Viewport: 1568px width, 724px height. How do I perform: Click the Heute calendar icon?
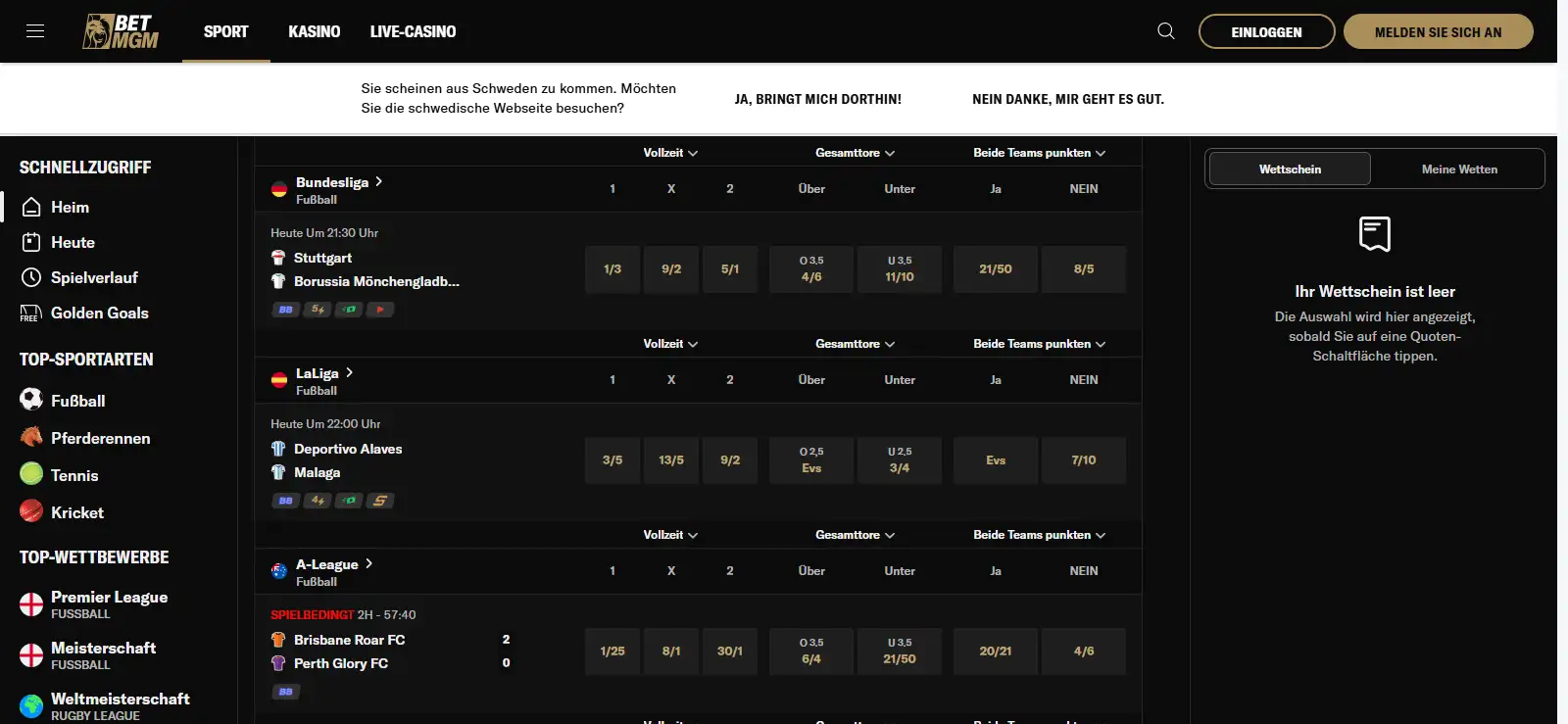tap(31, 242)
